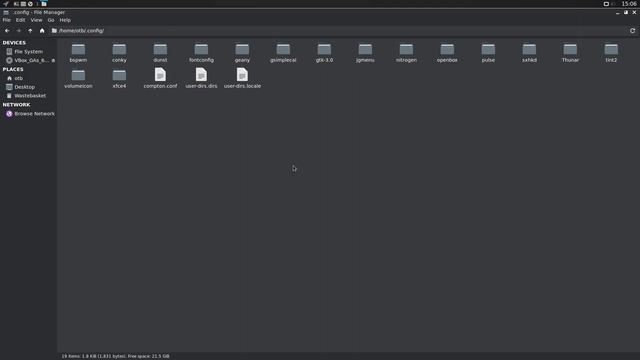Screen dimensions: 640x360
Task: Go forward with the forward arrow
Action: (18, 31)
